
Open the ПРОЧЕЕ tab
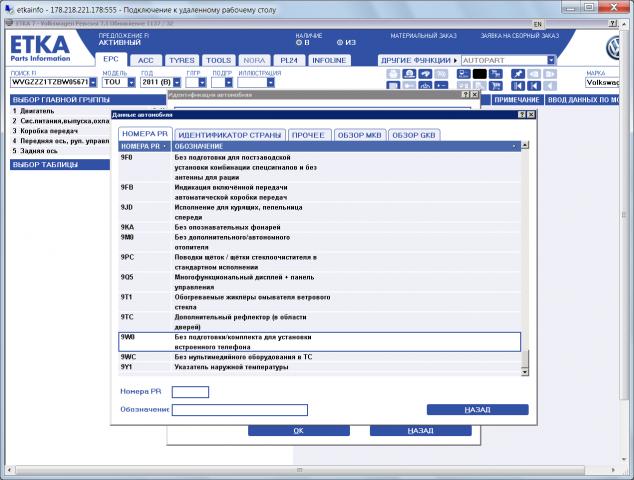[x=308, y=135]
